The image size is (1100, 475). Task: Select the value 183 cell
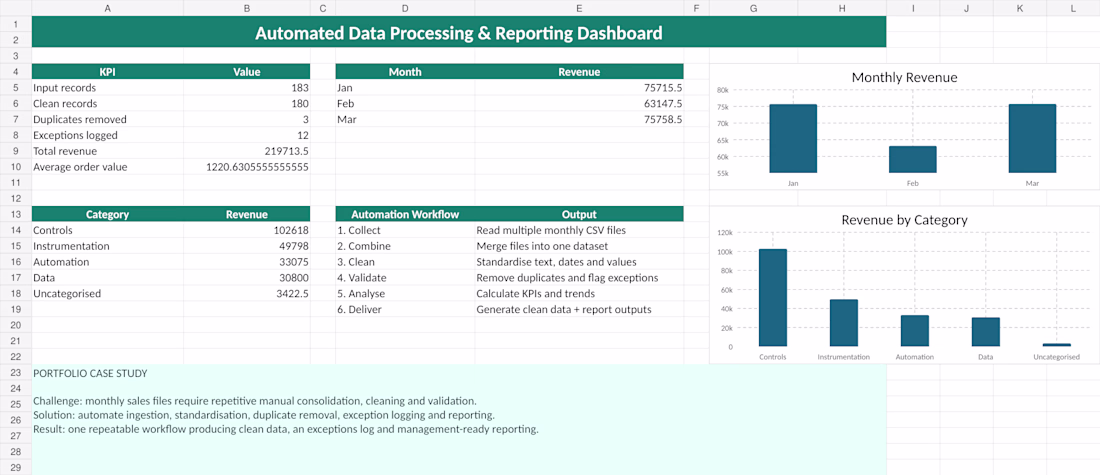pyautogui.click(x=246, y=88)
